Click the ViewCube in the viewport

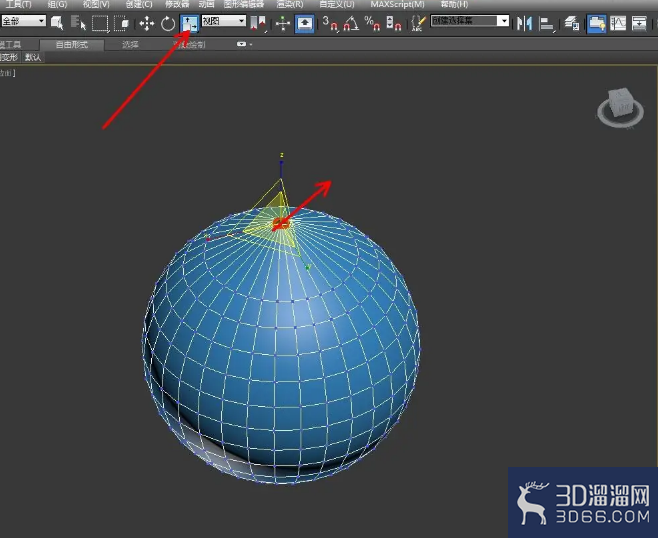coord(620,102)
